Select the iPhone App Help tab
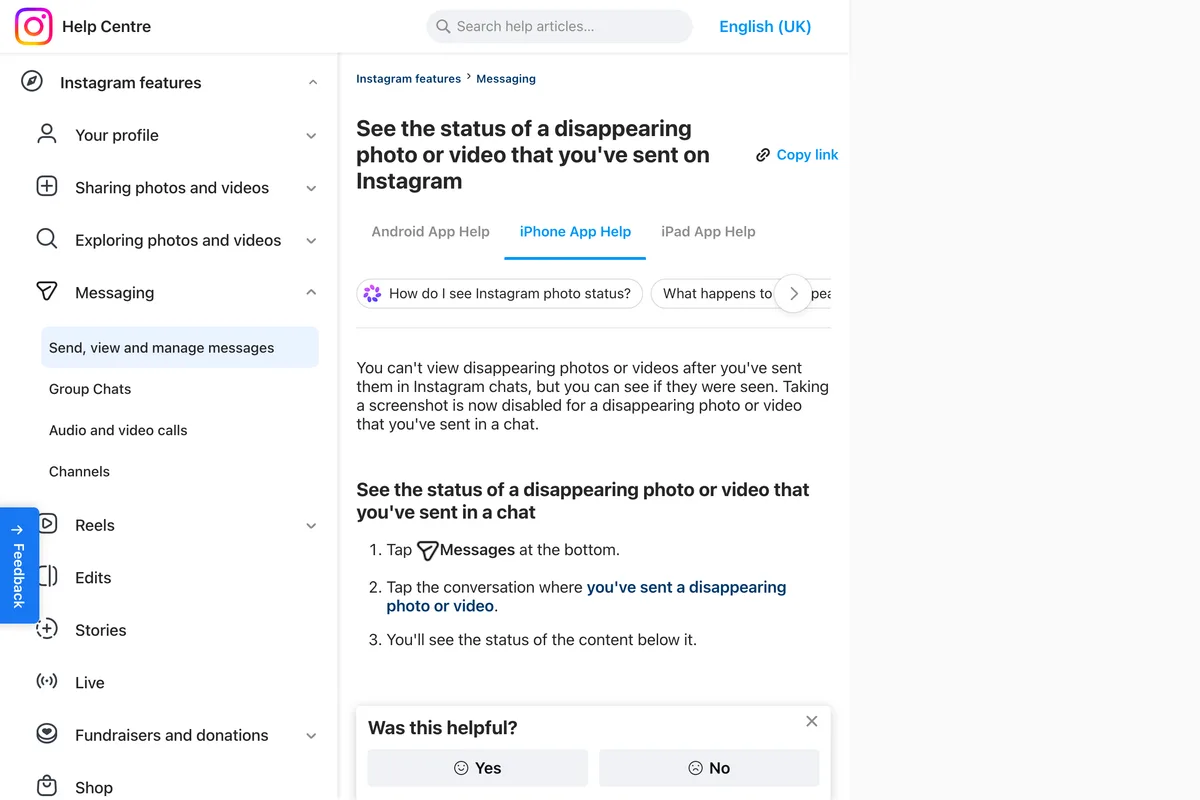Viewport: 1200px width, 800px height. (x=575, y=231)
